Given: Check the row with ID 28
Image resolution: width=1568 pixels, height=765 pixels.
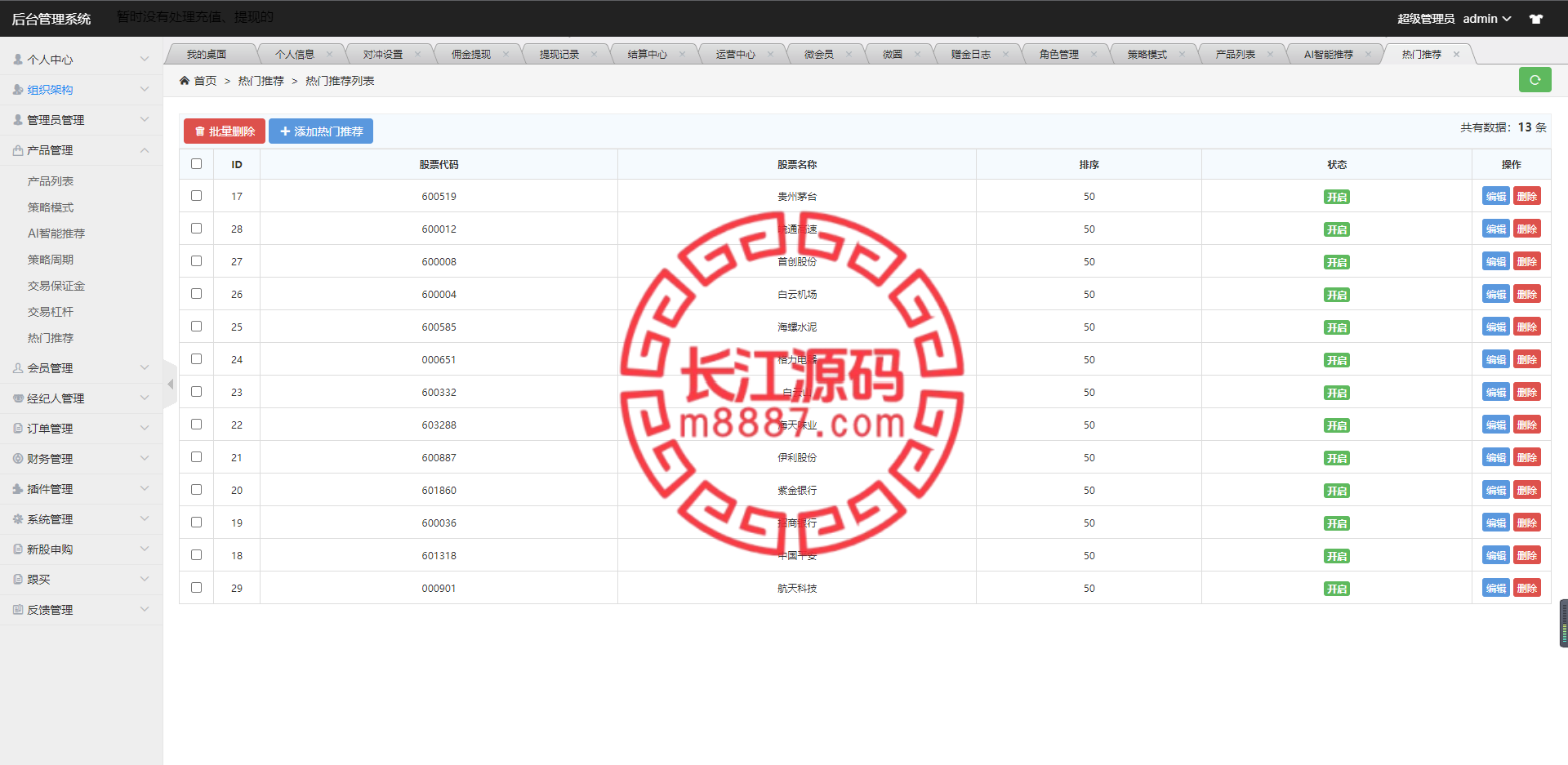Looking at the screenshot, I should coord(196,229).
